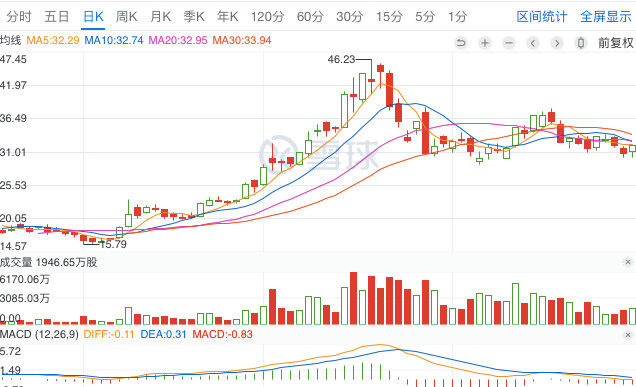Image resolution: width=636 pixels, height=387 pixels.
Task: Open 全屏显示 fullscreen view
Action: point(606,17)
